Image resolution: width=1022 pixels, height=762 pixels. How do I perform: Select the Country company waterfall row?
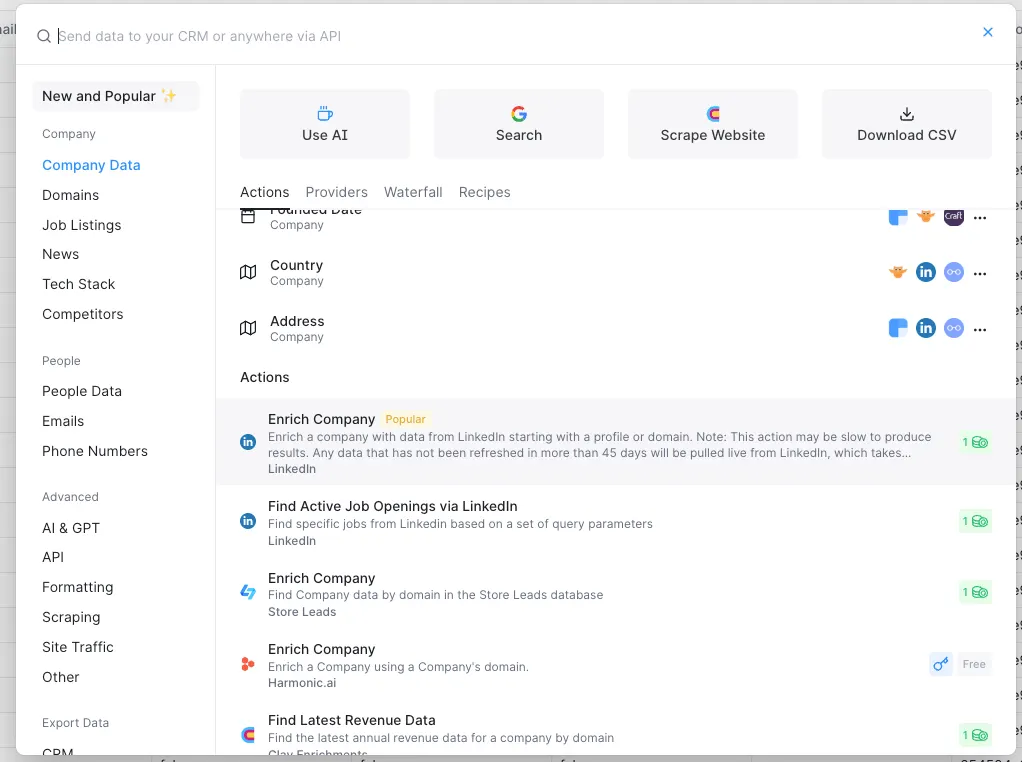[615, 272]
